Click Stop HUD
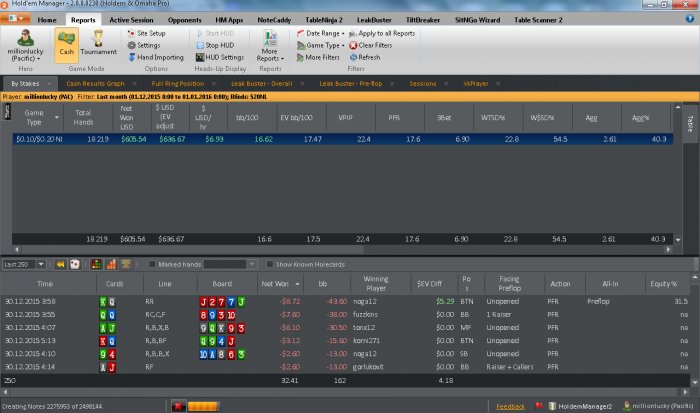Viewport: 700px width, 413px height. tap(215, 45)
